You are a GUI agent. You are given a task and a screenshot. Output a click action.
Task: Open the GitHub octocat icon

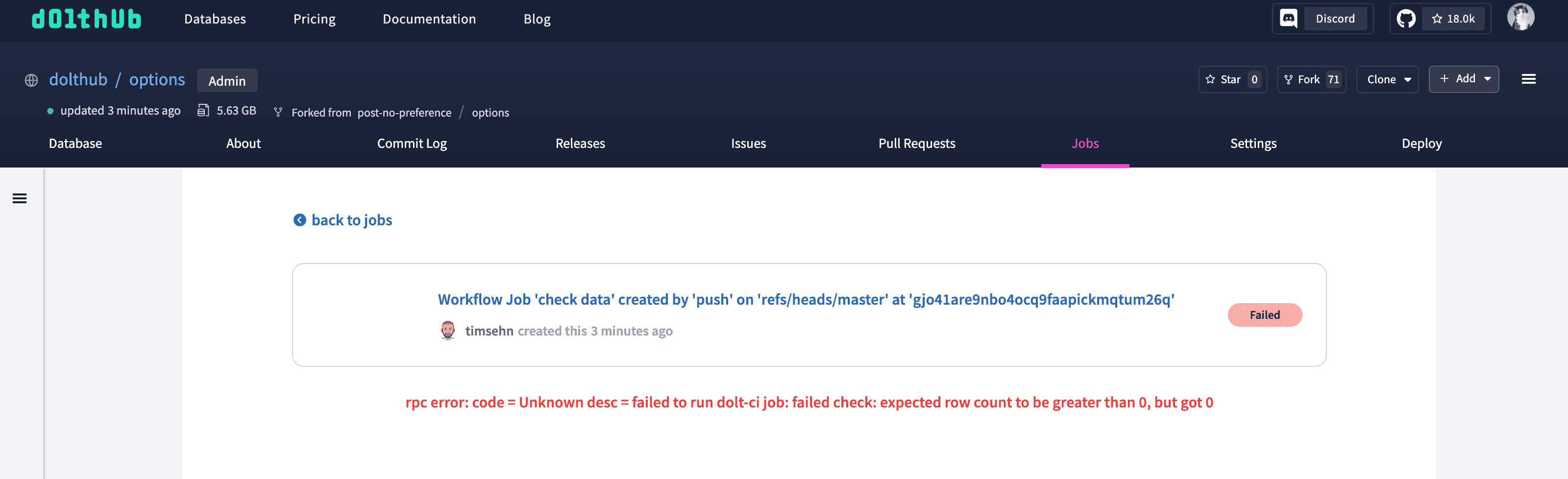(x=1406, y=18)
